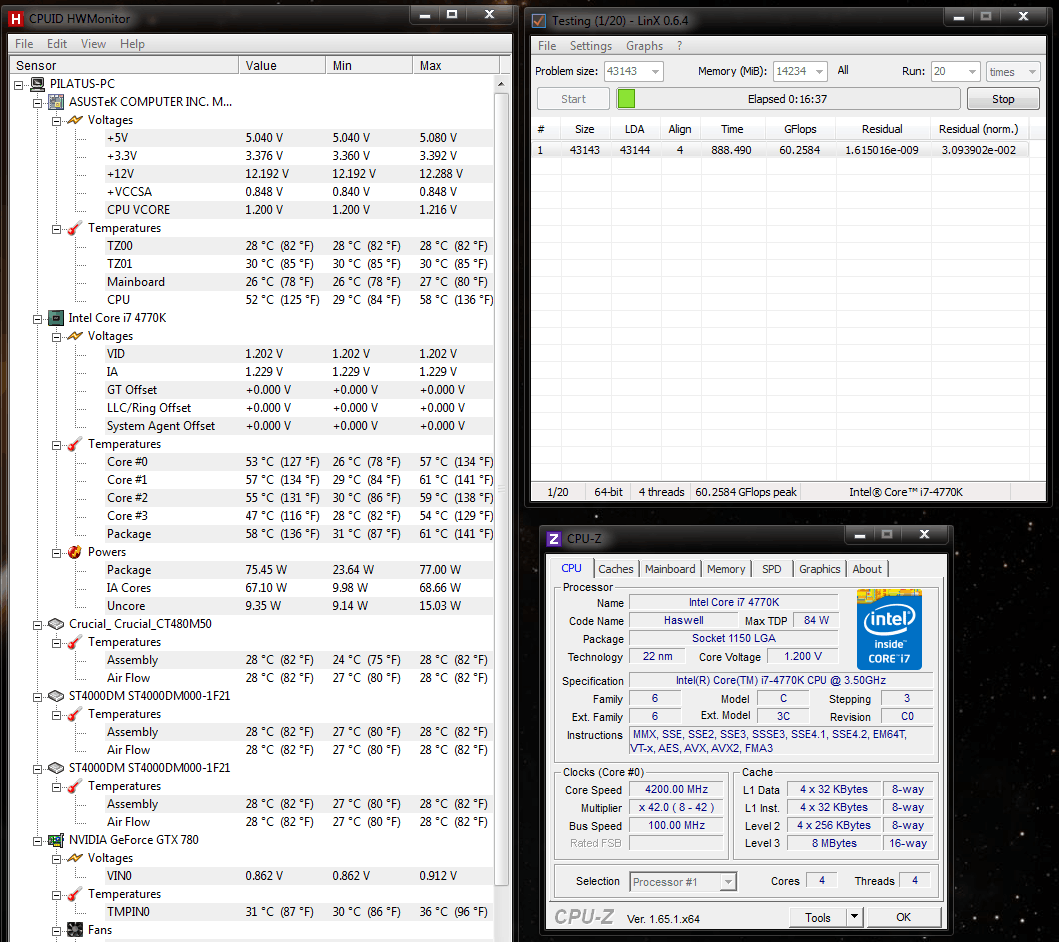The height and width of the screenshot is (942, 1059).
Task: Click the greyed Start button in LinX
Action: (573, 99)
